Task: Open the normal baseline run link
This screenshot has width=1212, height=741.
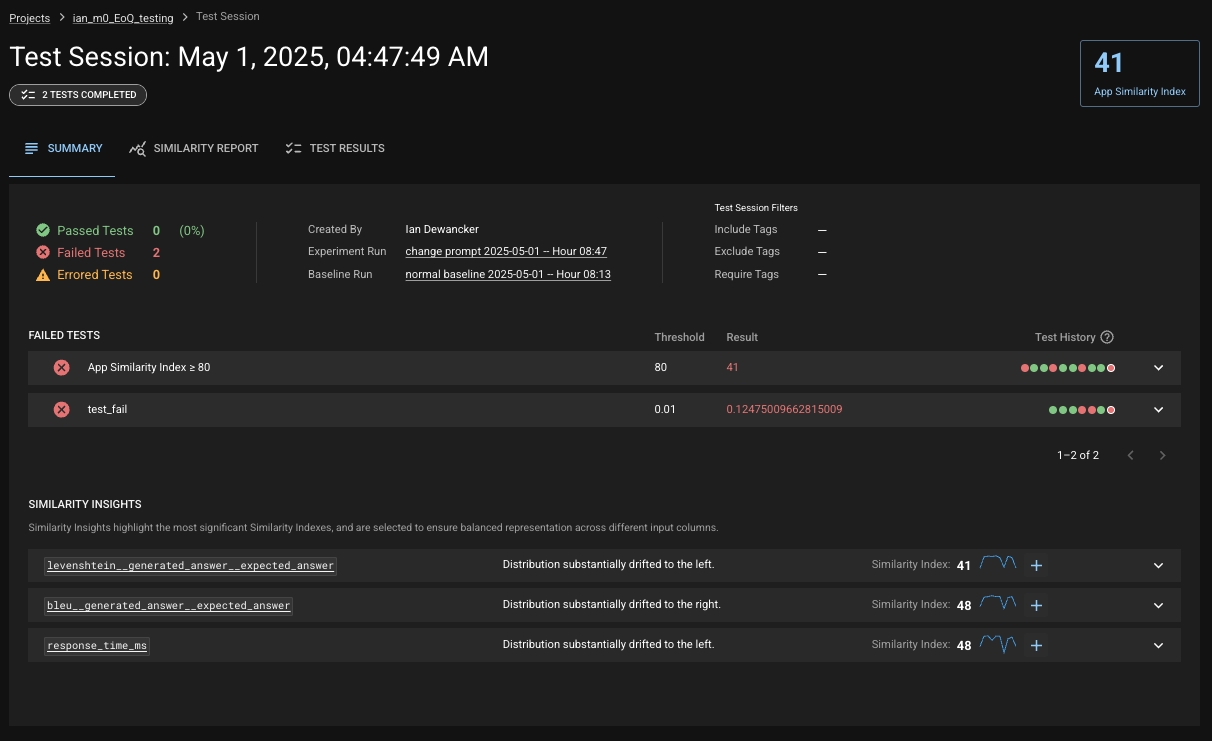Action: click(x=508, y=274)
